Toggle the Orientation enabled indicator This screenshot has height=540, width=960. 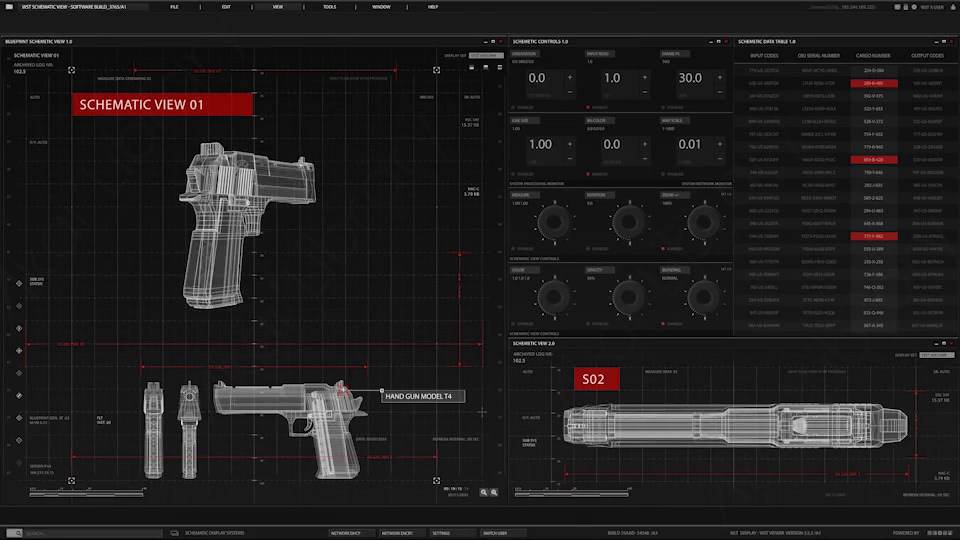tap(513, 107)
